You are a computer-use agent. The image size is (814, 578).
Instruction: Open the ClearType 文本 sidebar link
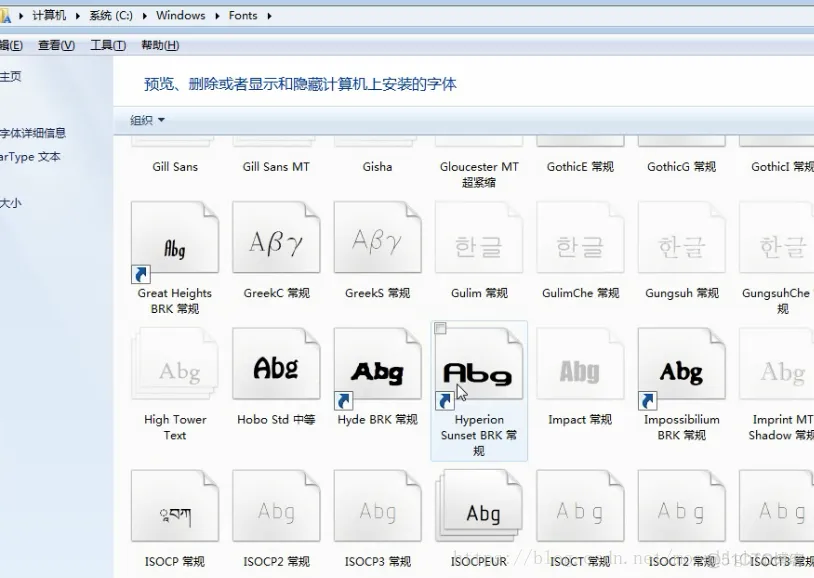coord(30,156)
